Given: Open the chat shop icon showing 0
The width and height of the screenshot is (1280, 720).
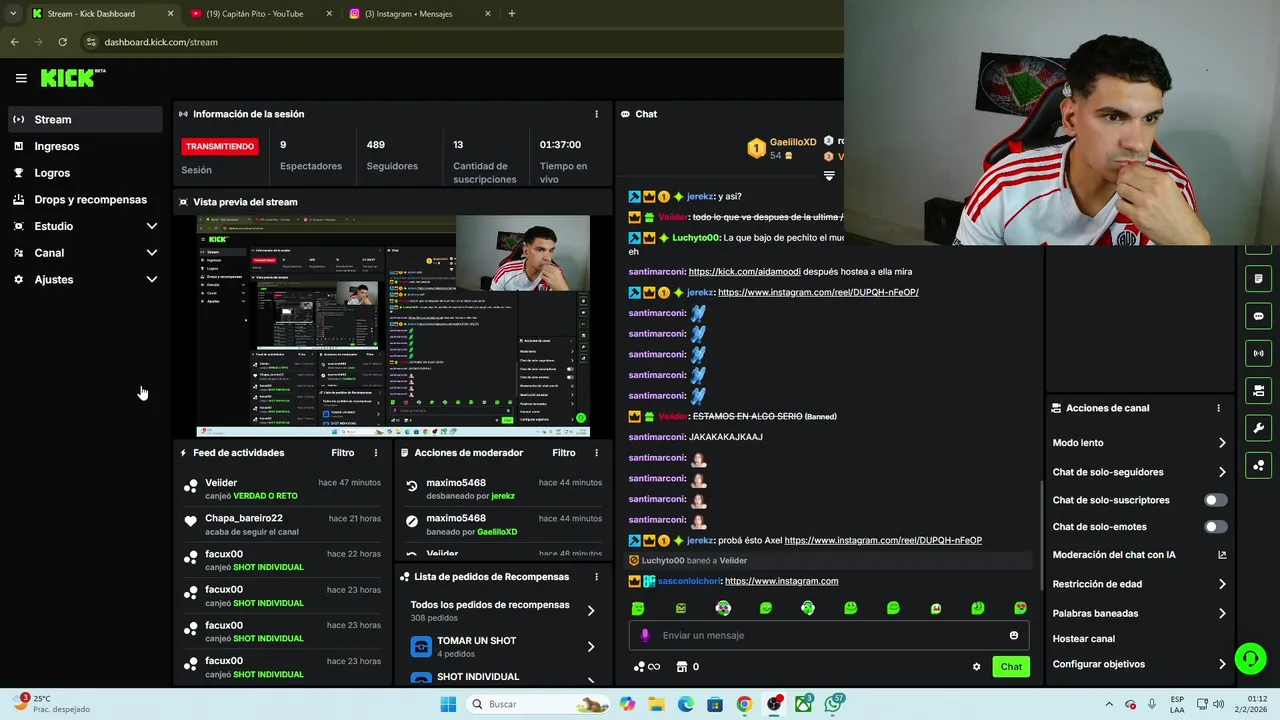Looking at the screenshot, I should [688, 667].
